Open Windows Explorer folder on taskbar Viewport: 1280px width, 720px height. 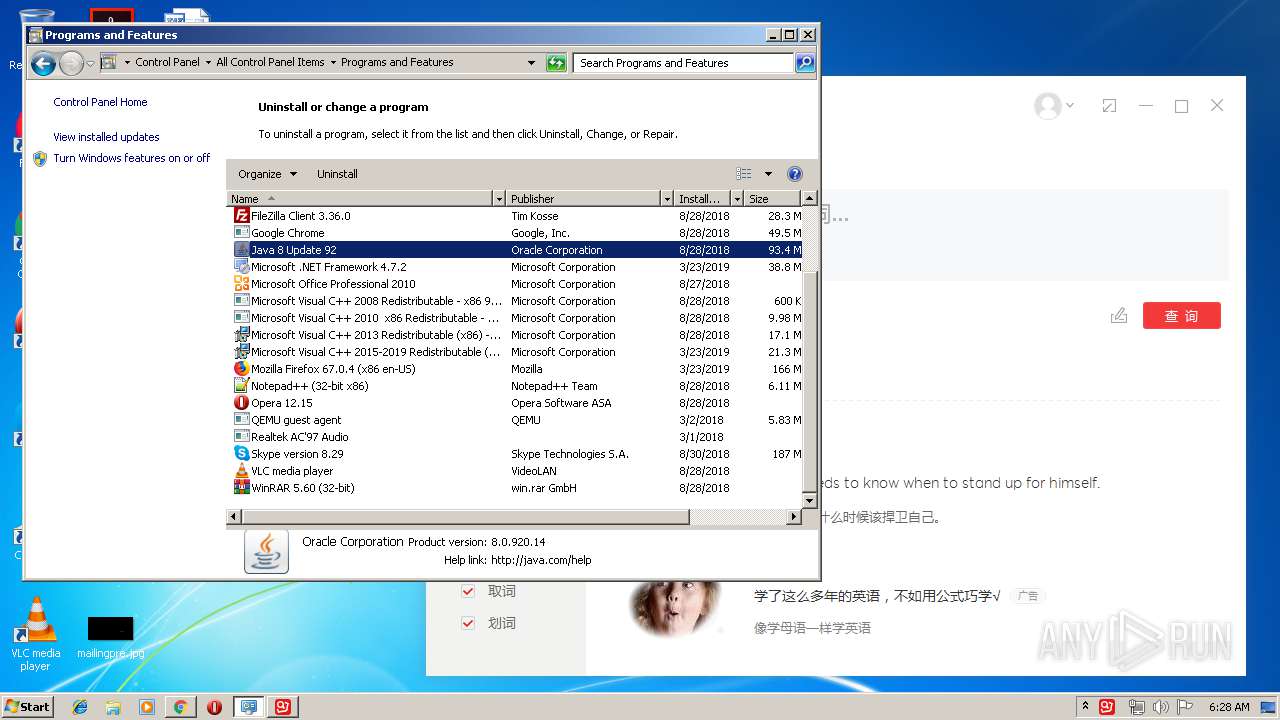[x=113, y=707]
